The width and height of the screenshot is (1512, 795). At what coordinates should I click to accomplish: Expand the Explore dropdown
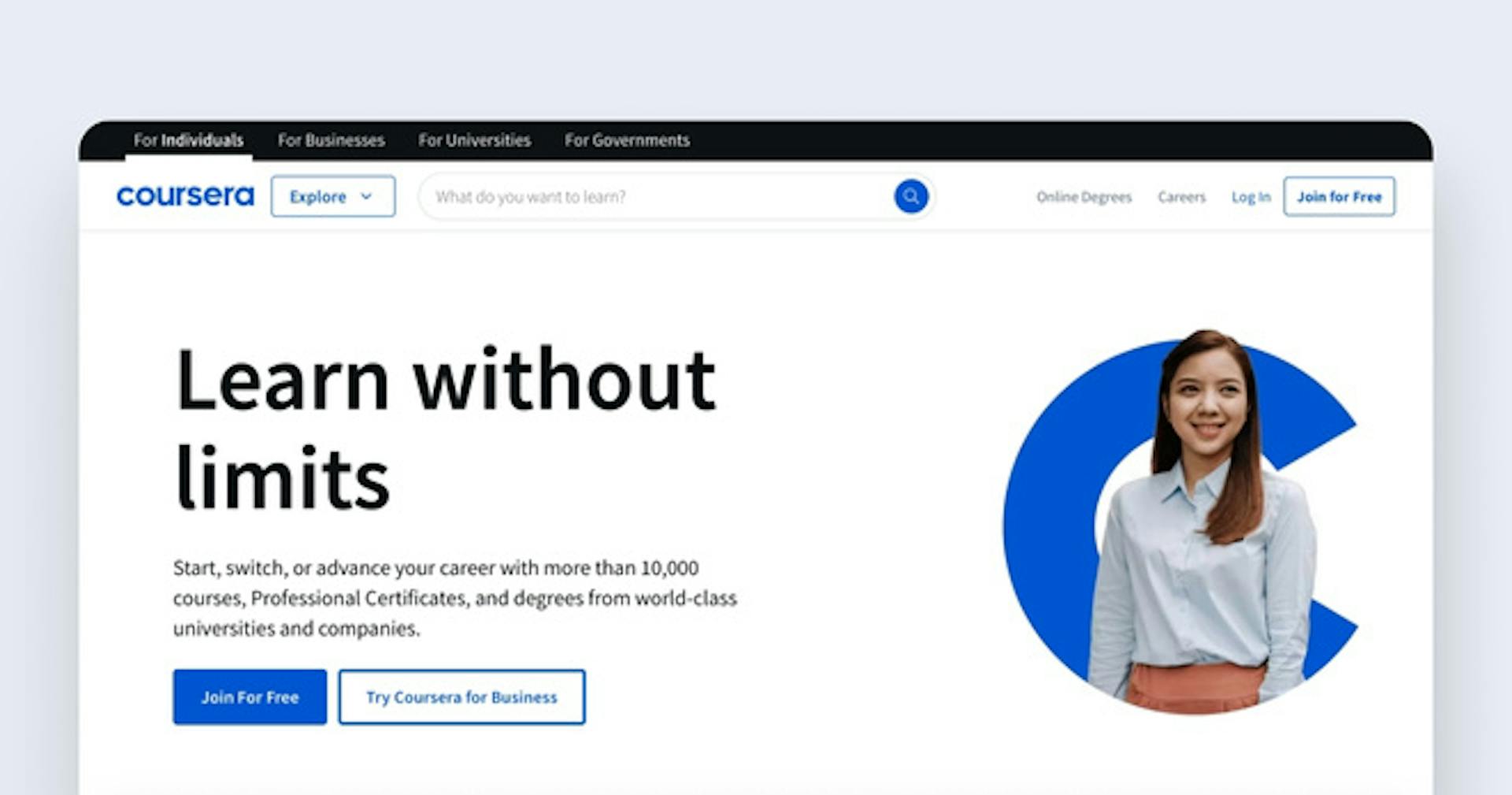point(333,196)
